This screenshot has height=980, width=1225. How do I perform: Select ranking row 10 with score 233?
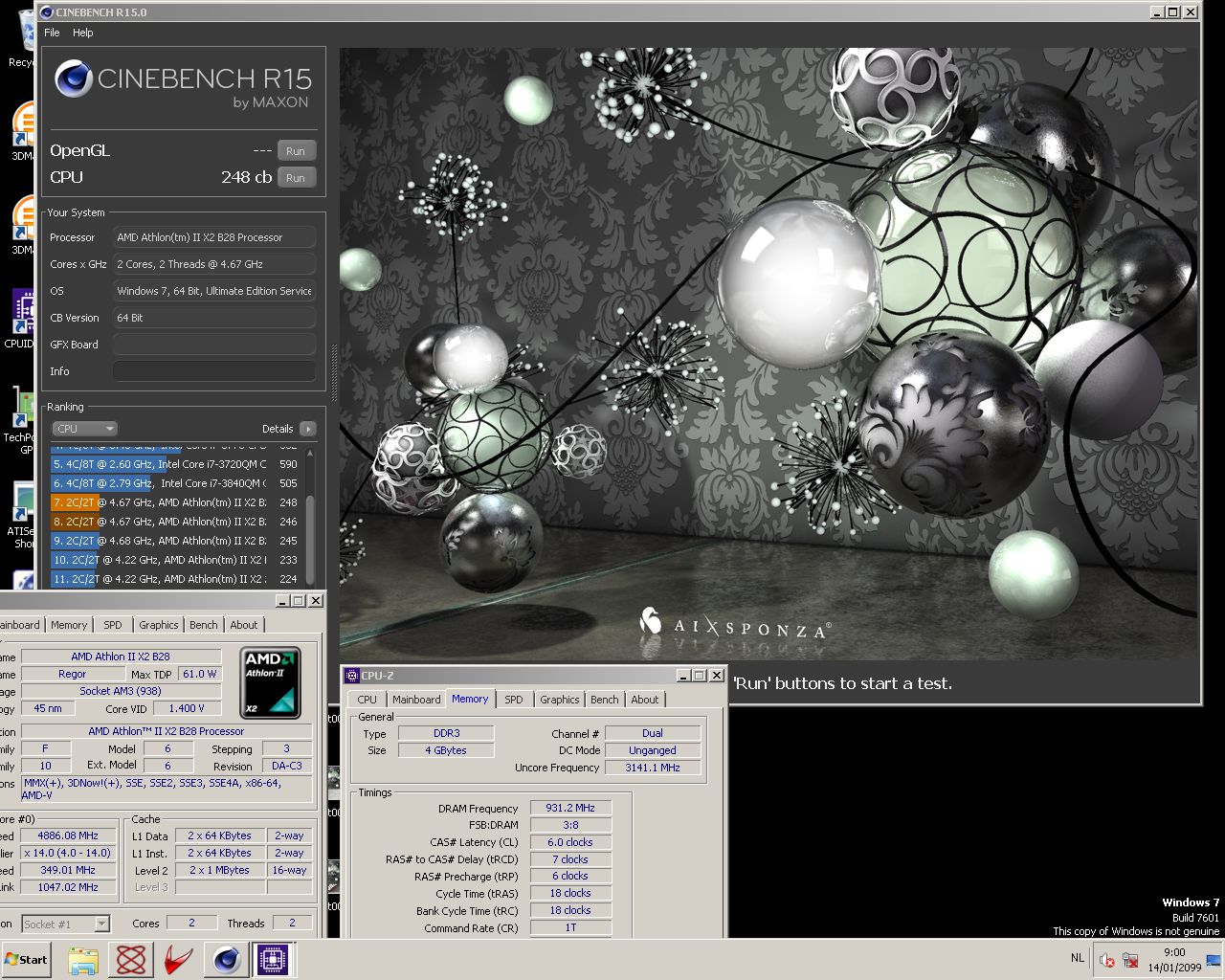coord(176,560)
